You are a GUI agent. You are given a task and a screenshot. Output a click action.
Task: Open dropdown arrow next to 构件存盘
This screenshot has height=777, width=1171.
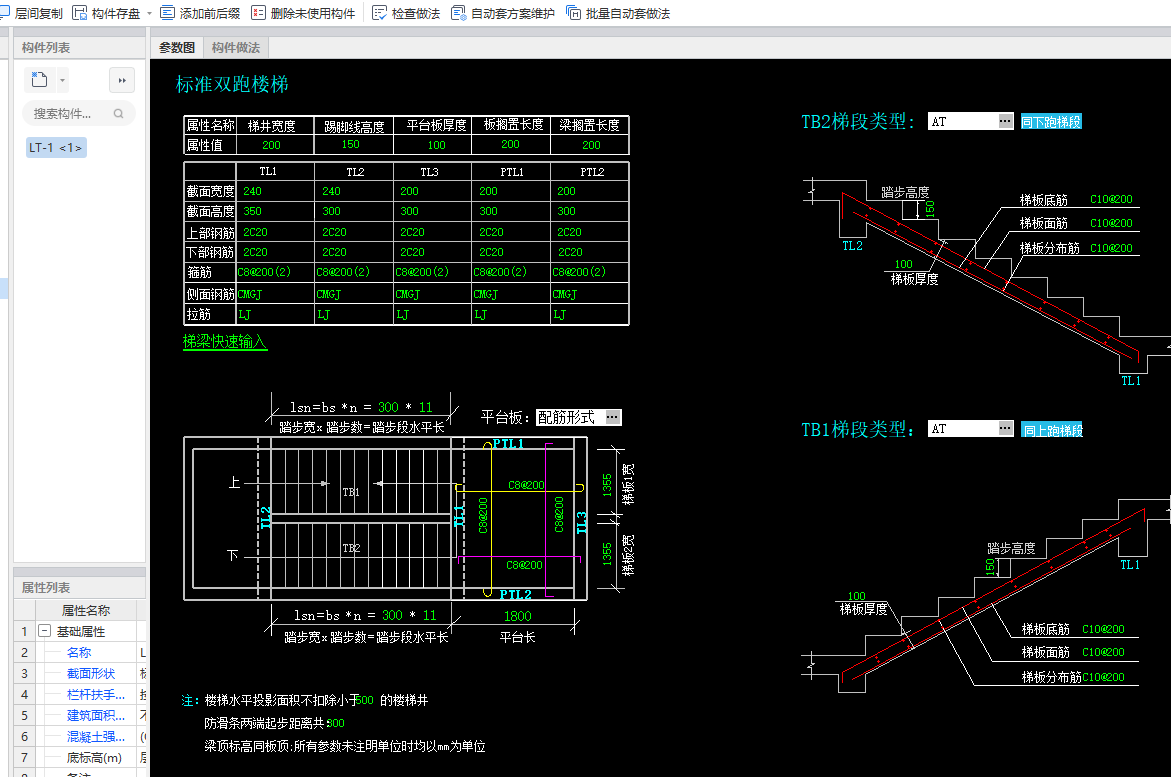point(149,14)
